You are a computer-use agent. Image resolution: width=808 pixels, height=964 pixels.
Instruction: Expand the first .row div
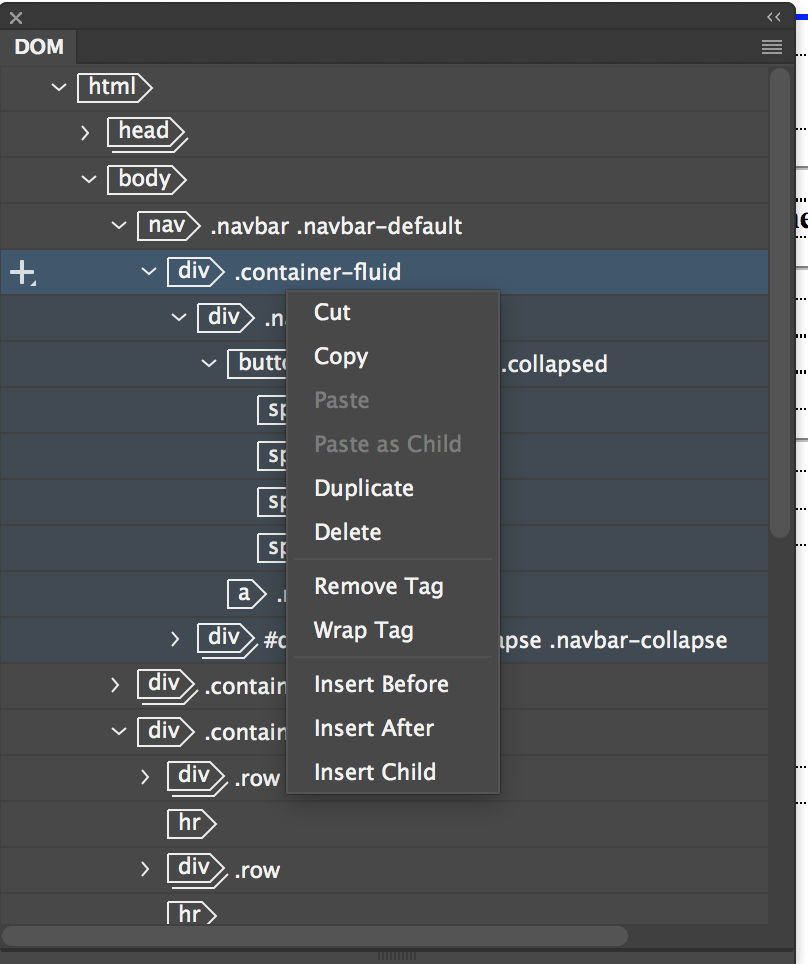tap(143, 777)
